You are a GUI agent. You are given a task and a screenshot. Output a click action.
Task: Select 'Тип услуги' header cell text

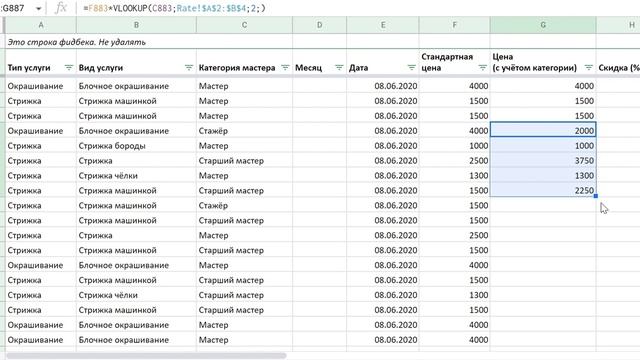pyautogui.click(x=29, y=68)
